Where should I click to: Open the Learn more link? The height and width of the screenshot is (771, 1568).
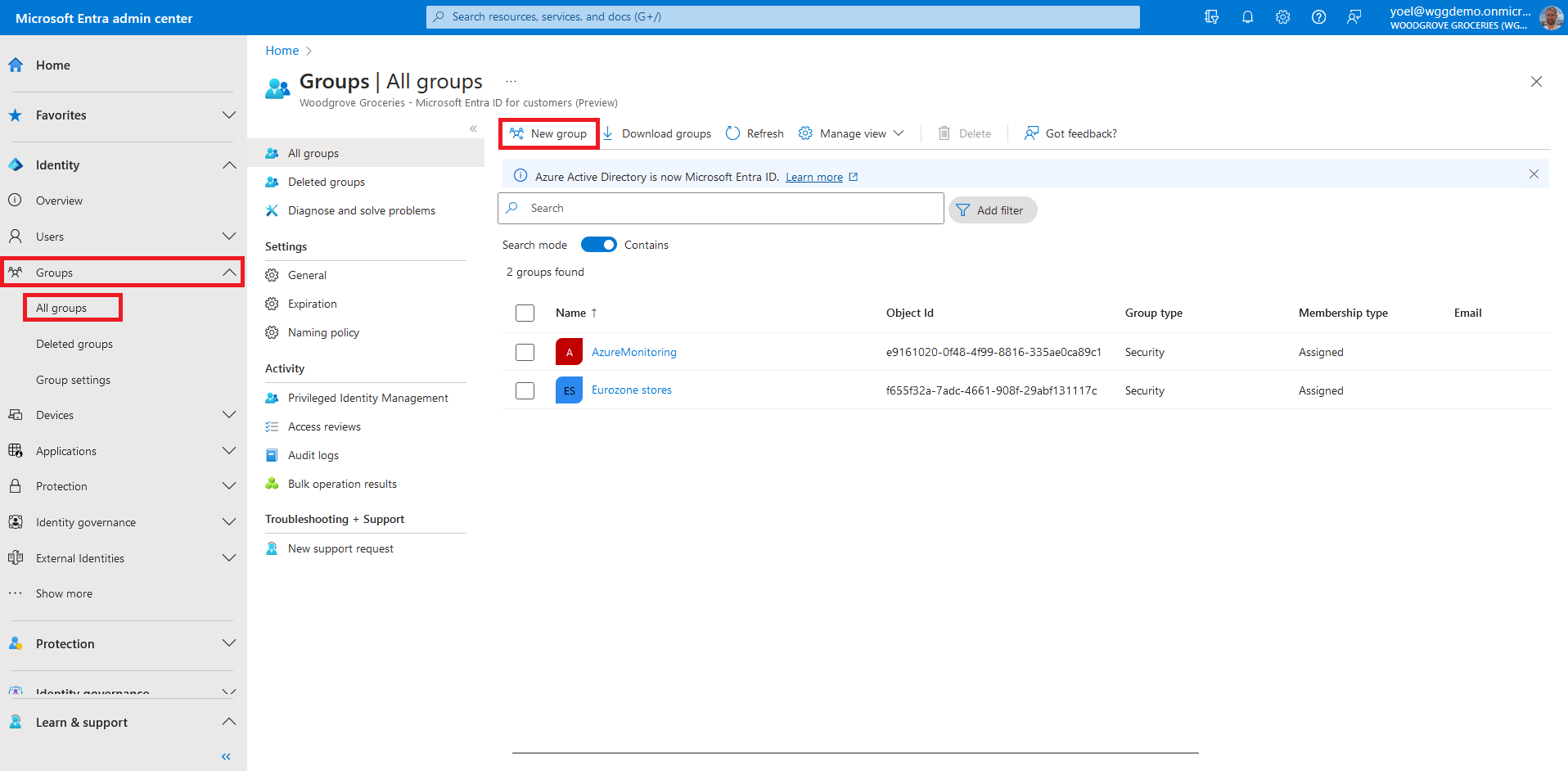813,177
